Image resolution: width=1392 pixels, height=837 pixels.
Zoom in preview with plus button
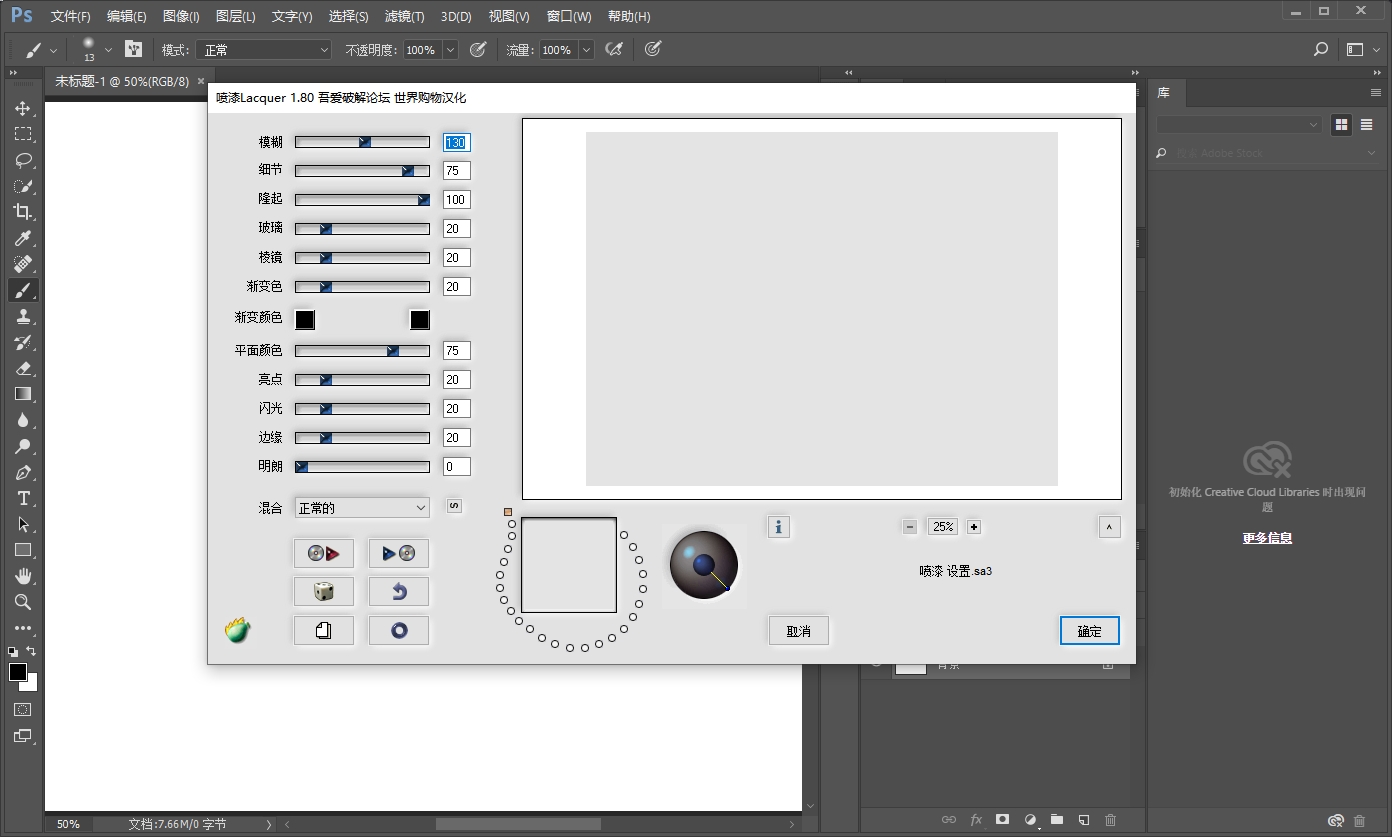coord(974,527)
